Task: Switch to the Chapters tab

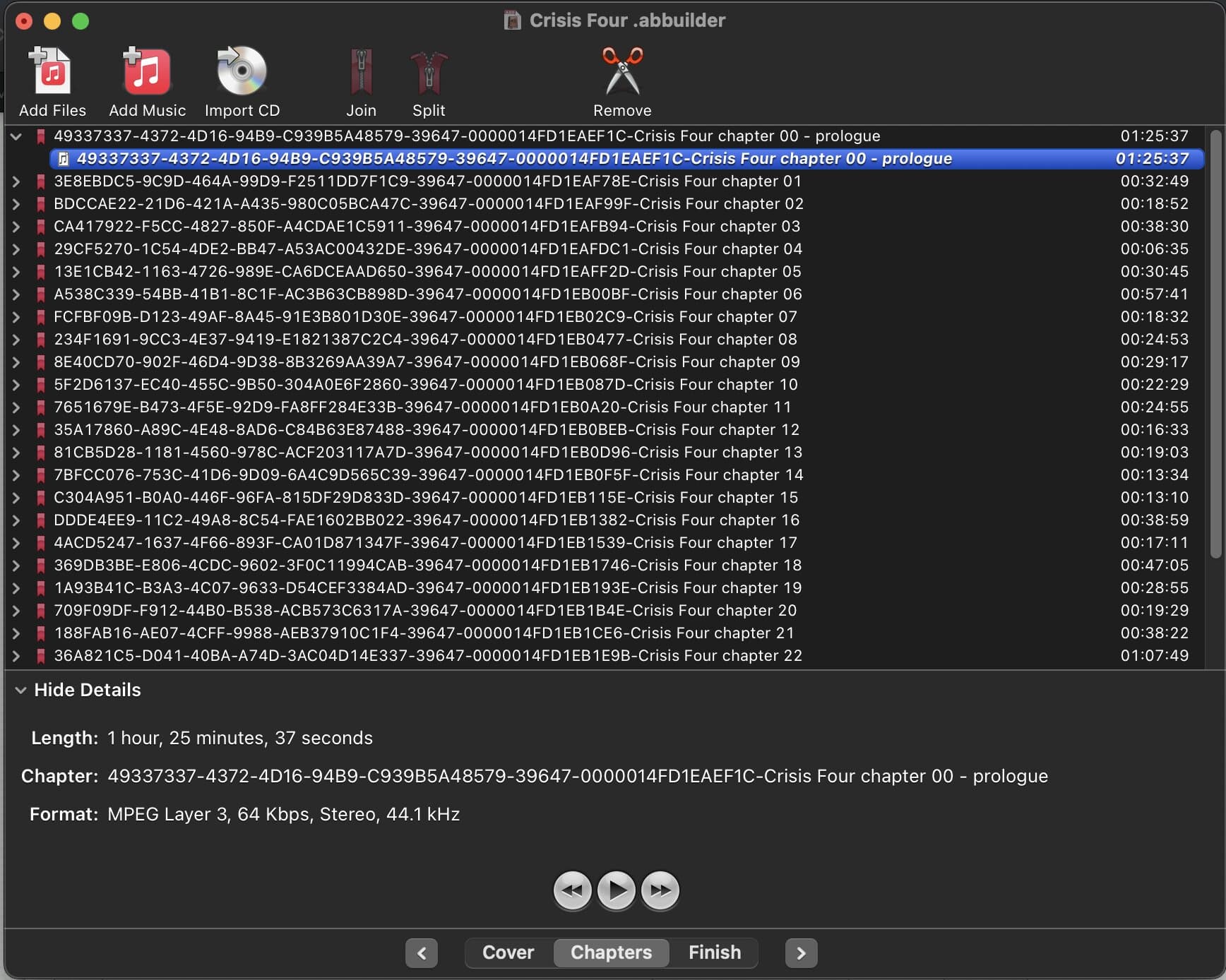Action: 611,952
